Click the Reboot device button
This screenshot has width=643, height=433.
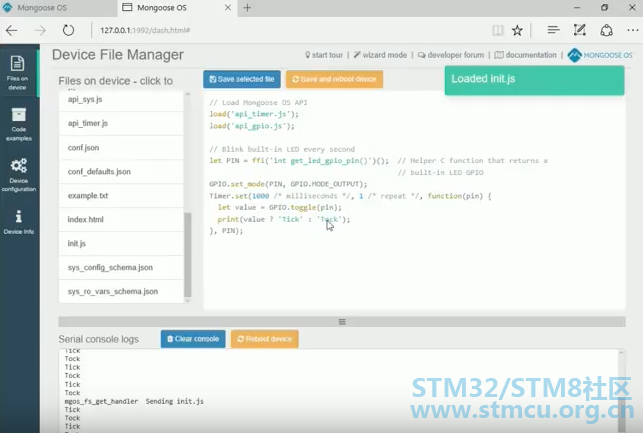tap(264, 339)
